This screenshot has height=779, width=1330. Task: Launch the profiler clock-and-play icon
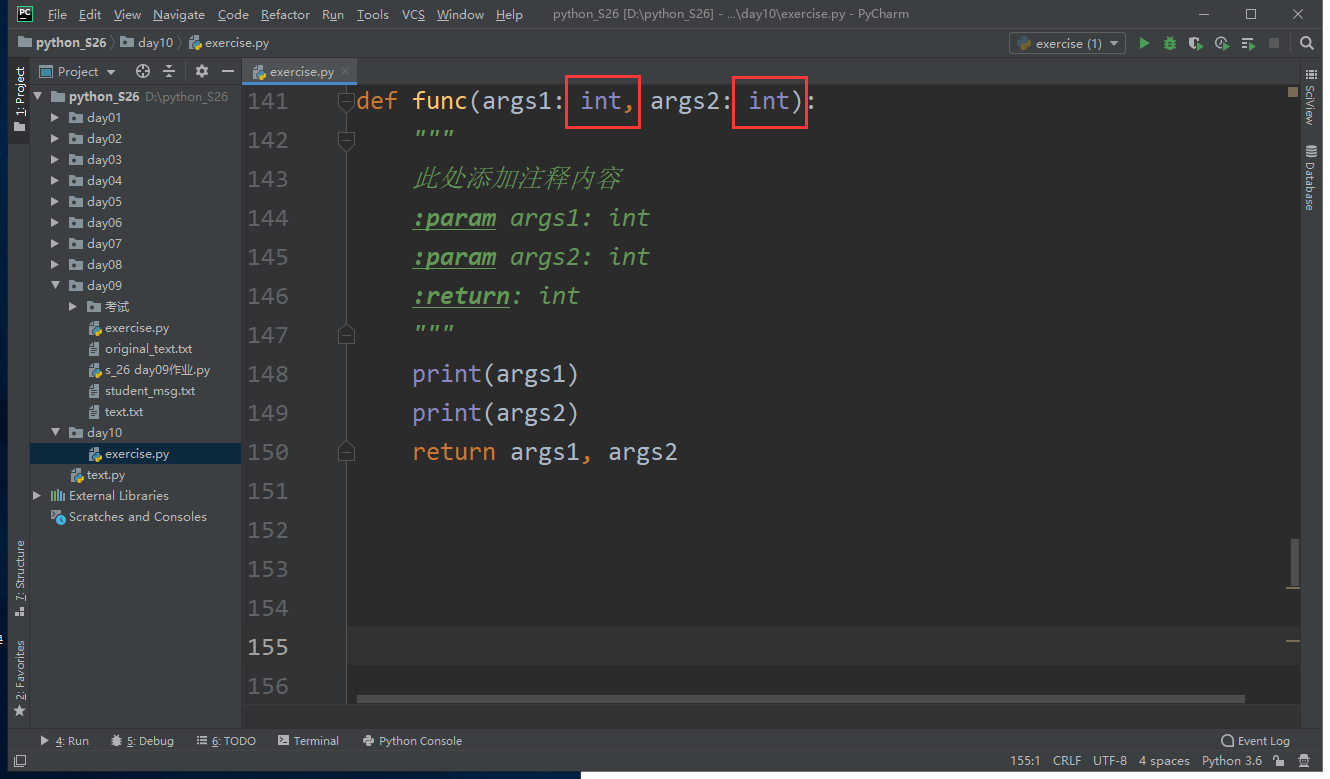[x=1221, y=43]
